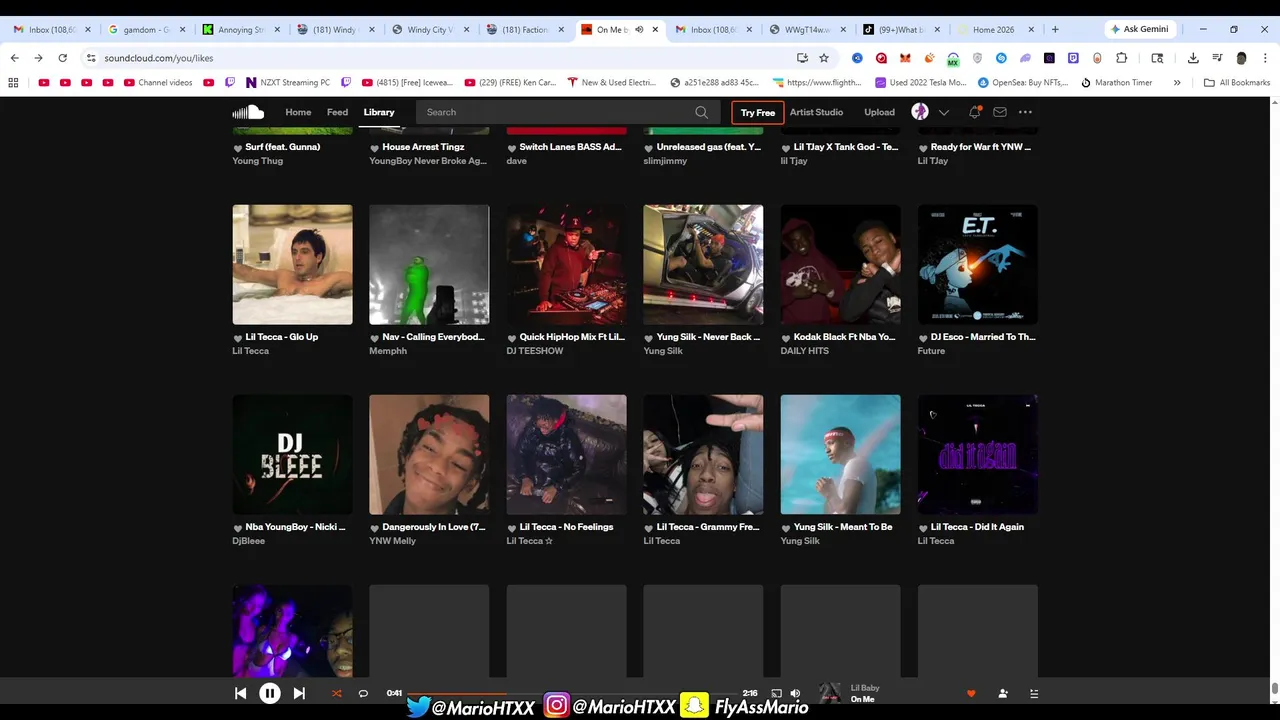
Task: Bookmark this page with the star icon
Action: point(824,58)
